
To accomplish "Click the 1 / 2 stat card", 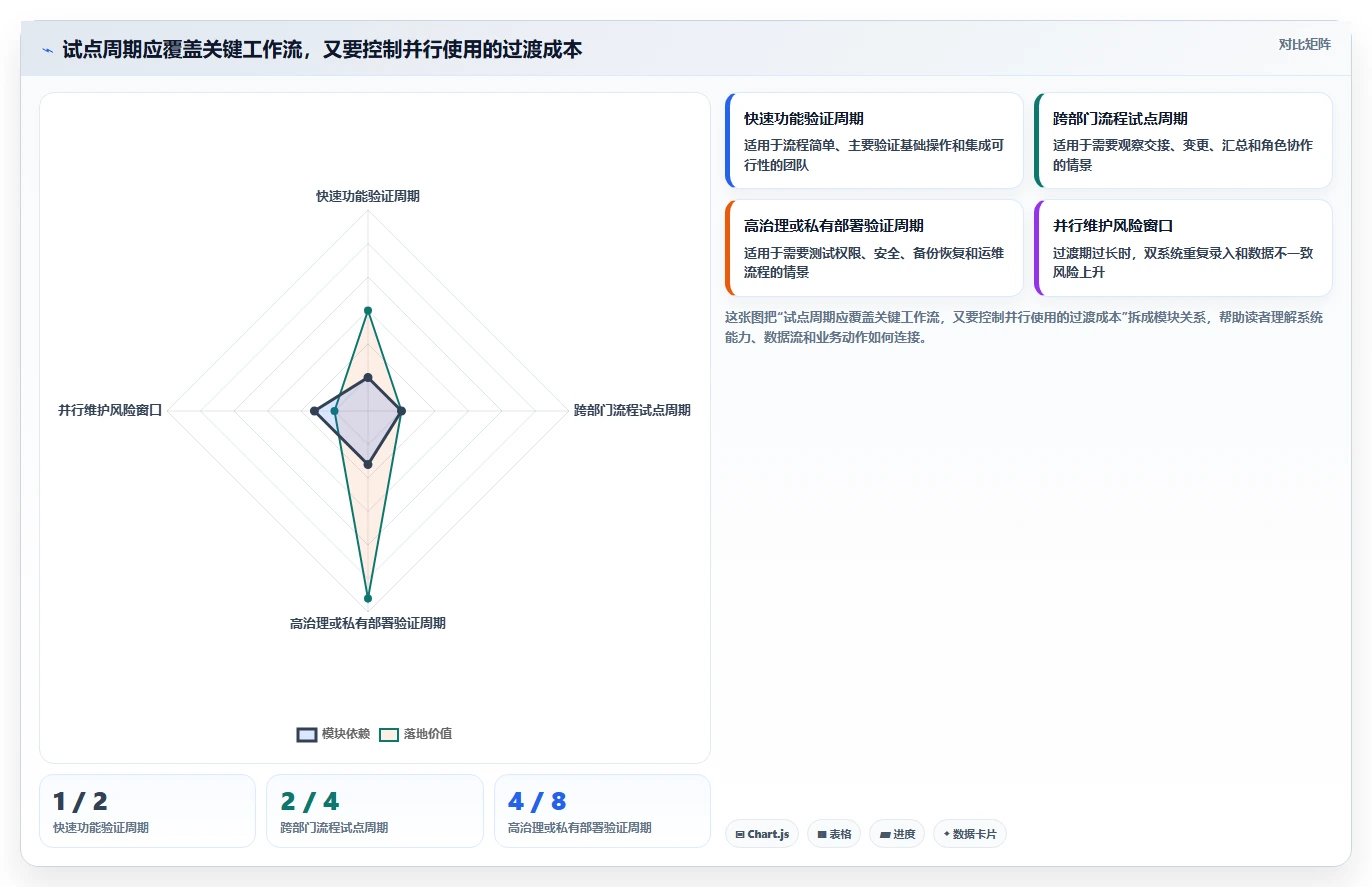I will [147, 811].
